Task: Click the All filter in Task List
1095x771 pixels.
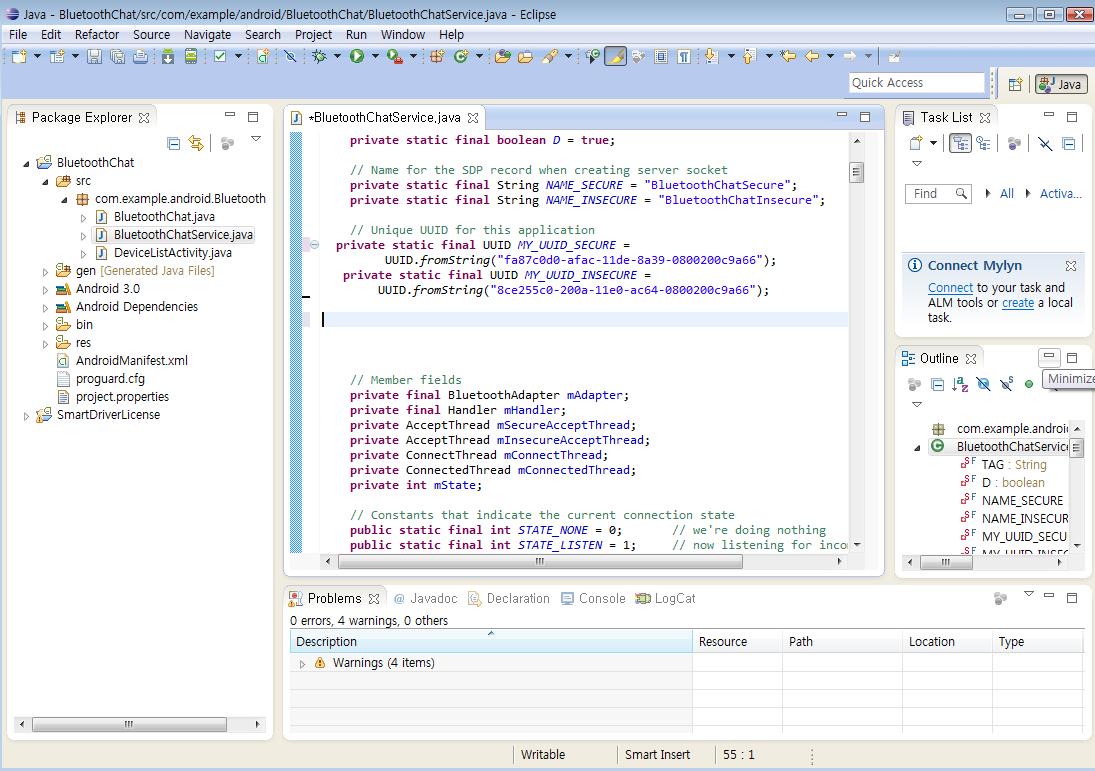Action: pos(1007,193)
